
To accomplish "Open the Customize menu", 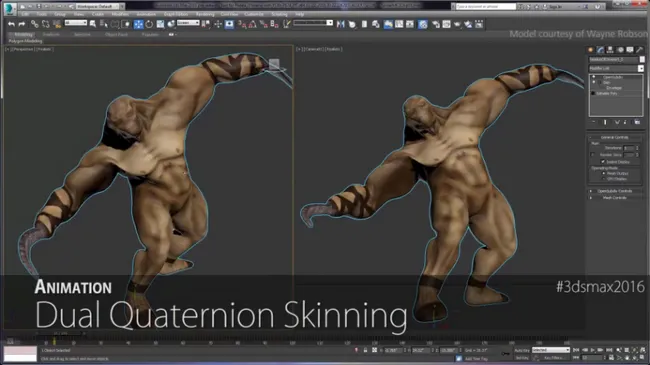I will click(x=254, y=14).
